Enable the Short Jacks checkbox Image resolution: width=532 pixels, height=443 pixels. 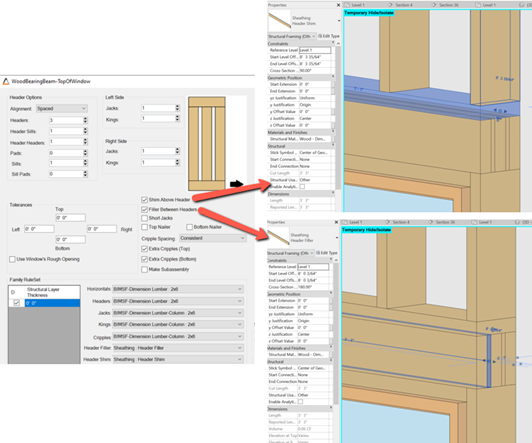pos(145,218)
